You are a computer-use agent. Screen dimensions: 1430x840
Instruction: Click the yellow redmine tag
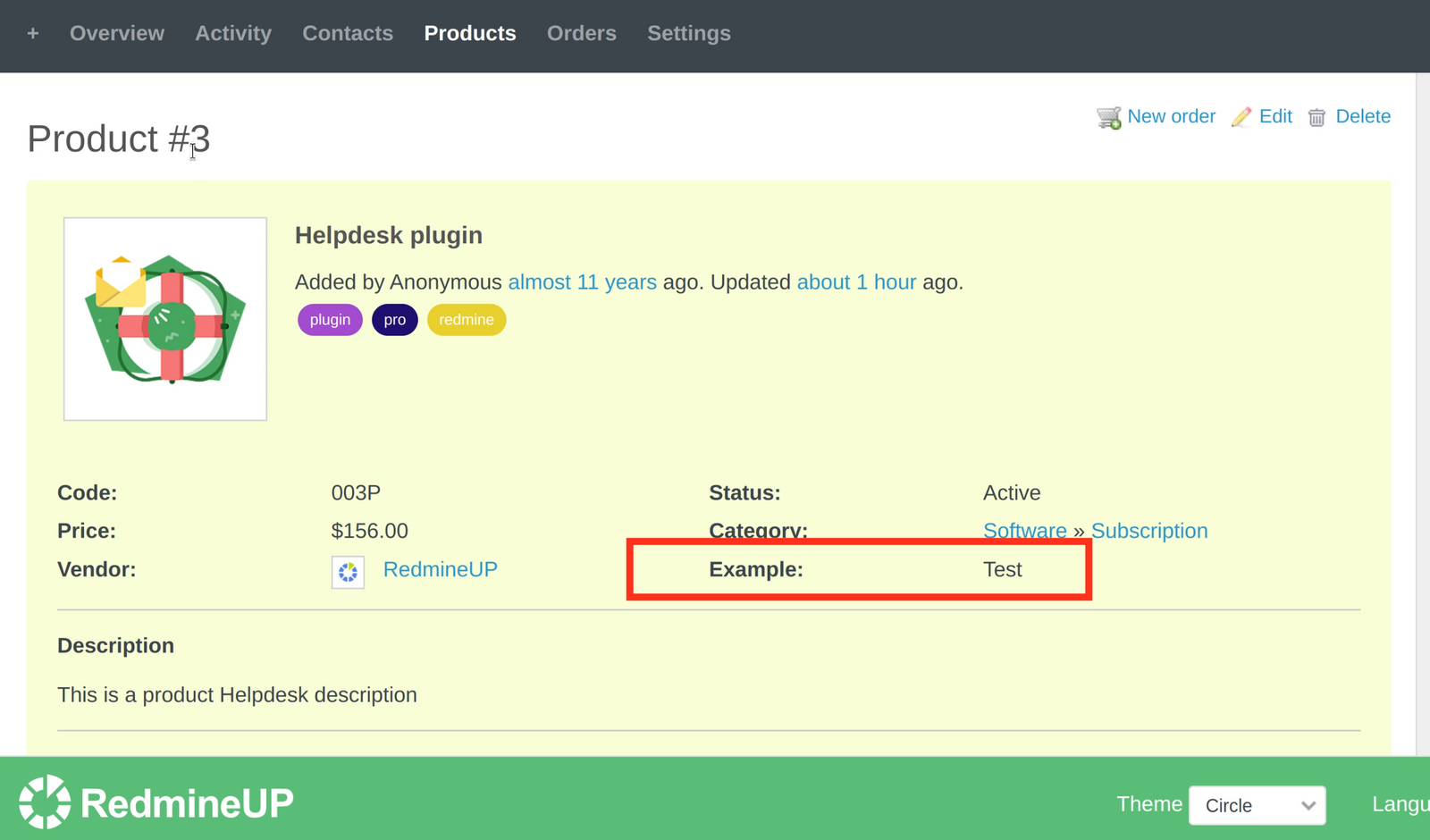pos(466,319)
